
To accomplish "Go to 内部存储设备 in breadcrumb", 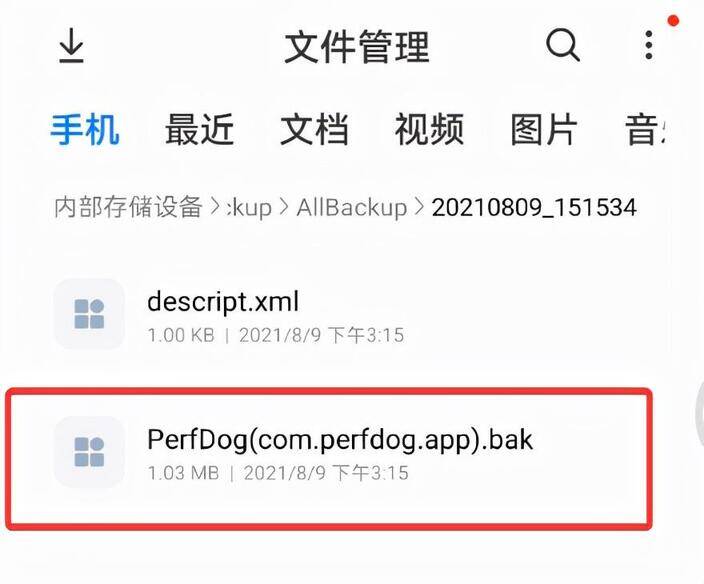I will pyautogui.click(x=128, y=207).
